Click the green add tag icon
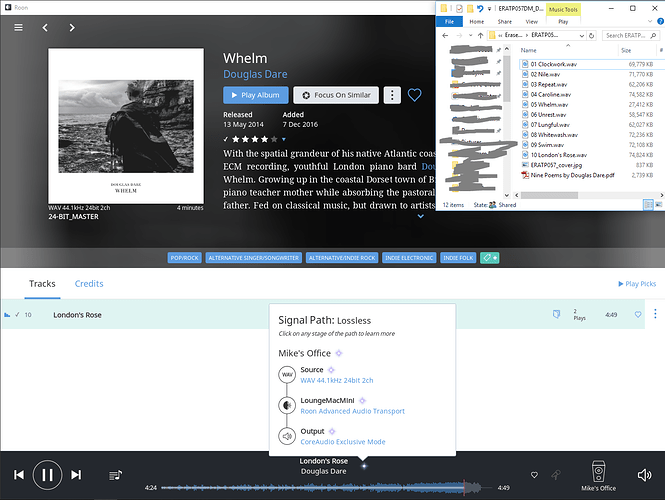Viewport: 665px width, 500px height. tap(490, 258)
